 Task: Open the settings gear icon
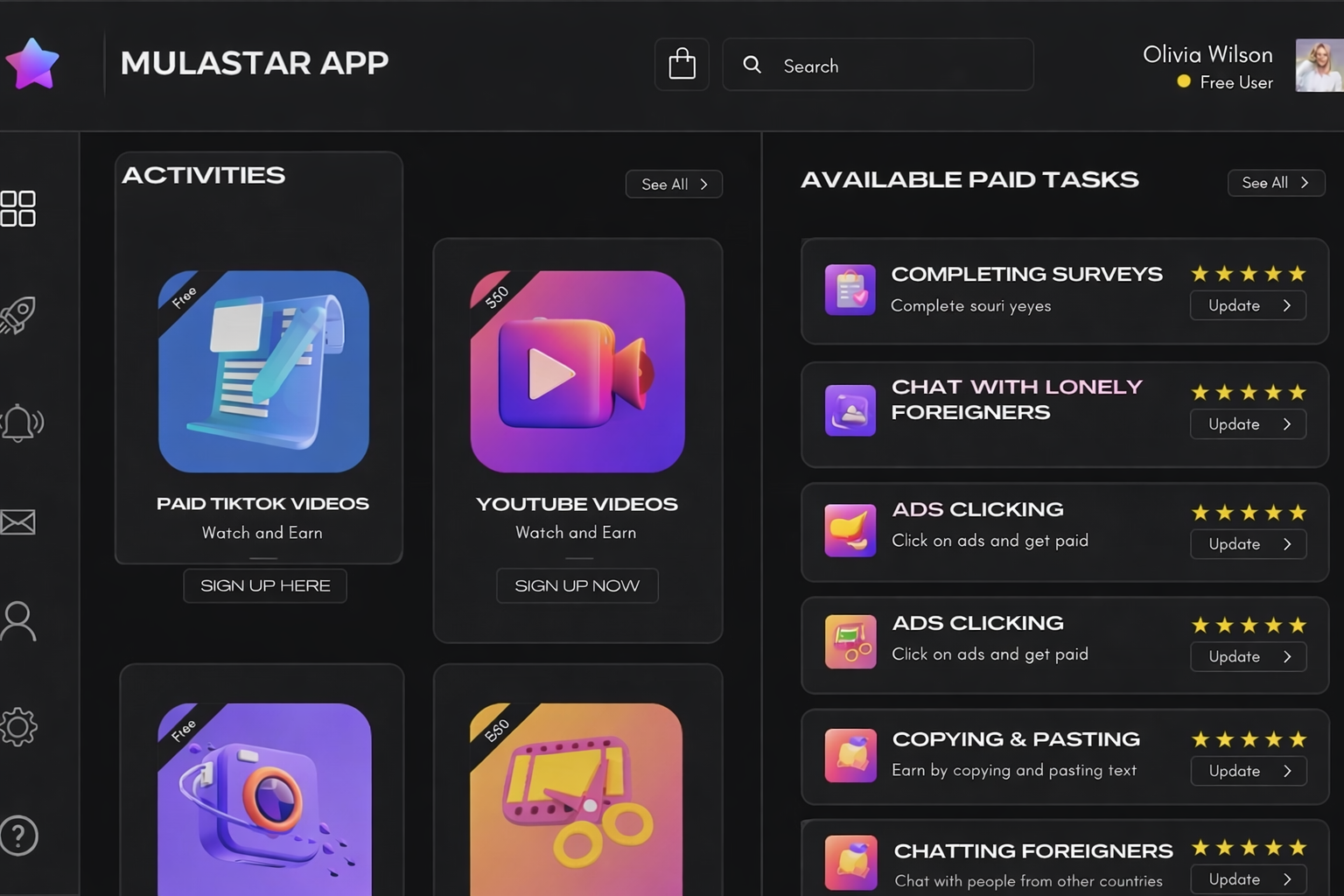click(x=18, y=726)
